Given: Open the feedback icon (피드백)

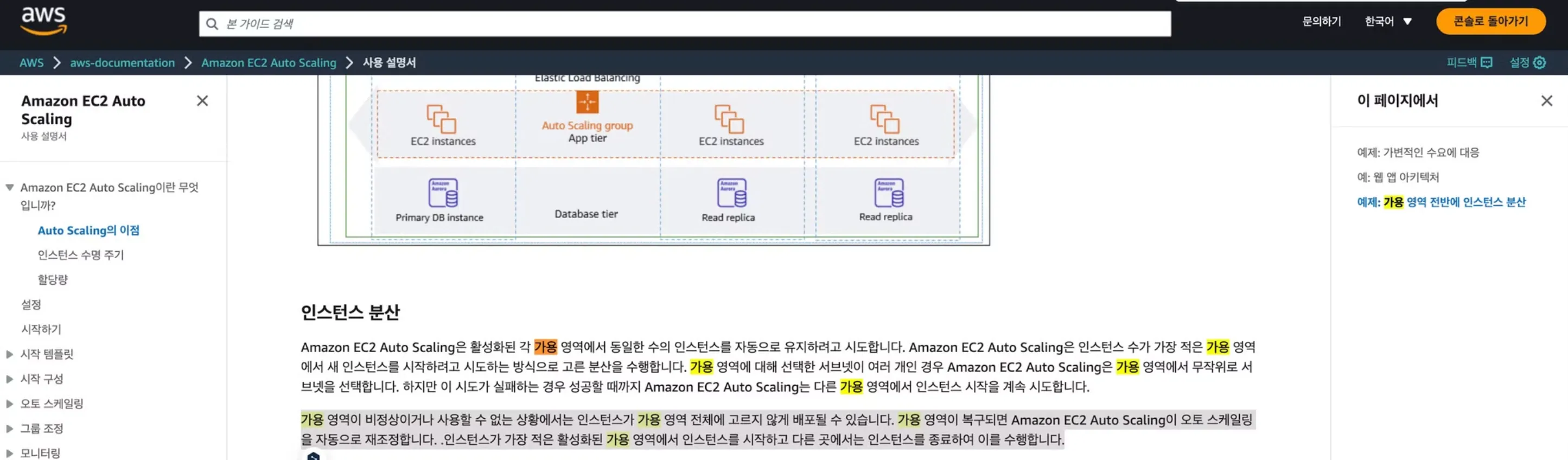Looking at the screenshot, I should [x=1486, y=63].
